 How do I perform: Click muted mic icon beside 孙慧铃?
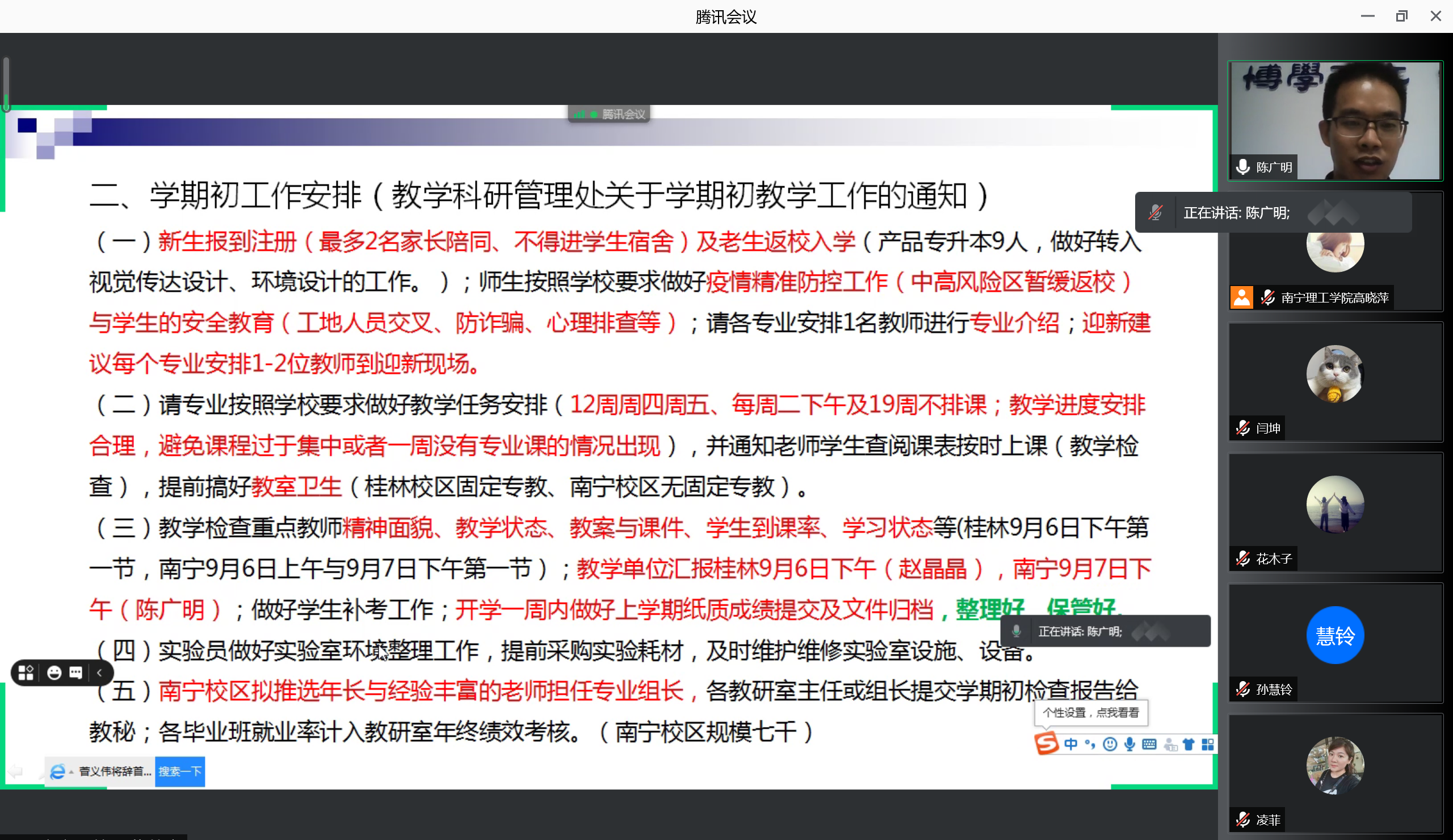tap(1242, 690)
